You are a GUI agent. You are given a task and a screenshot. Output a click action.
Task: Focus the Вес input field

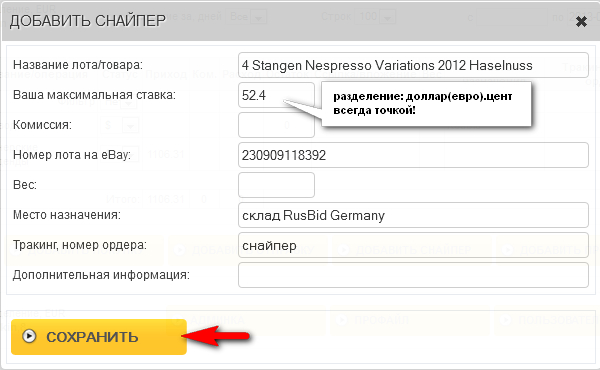point(276,185)
